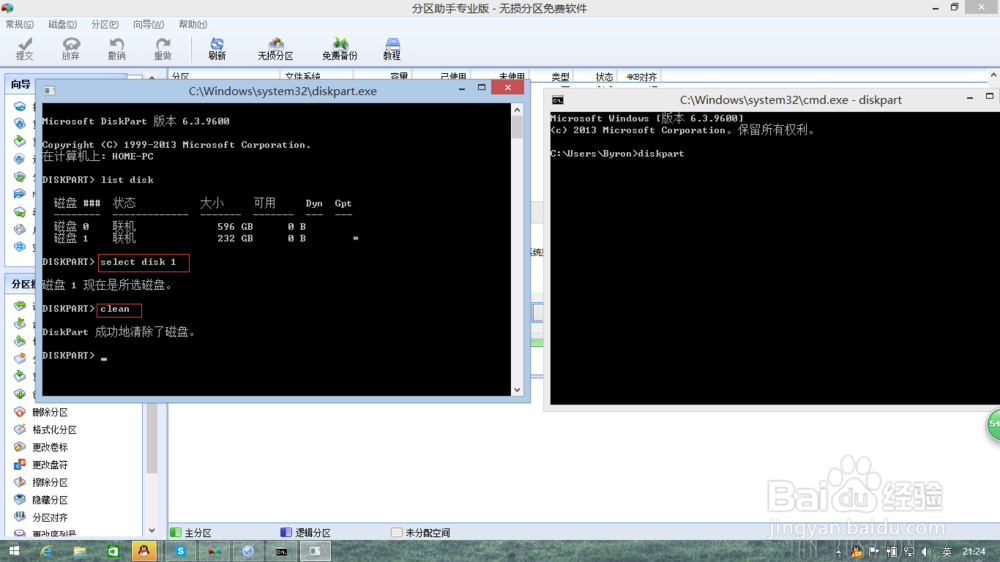The height and width of the screenshot is (562, 1000).
Task: Click the '232 GB' disk 1 size
Action: [235, 239]
